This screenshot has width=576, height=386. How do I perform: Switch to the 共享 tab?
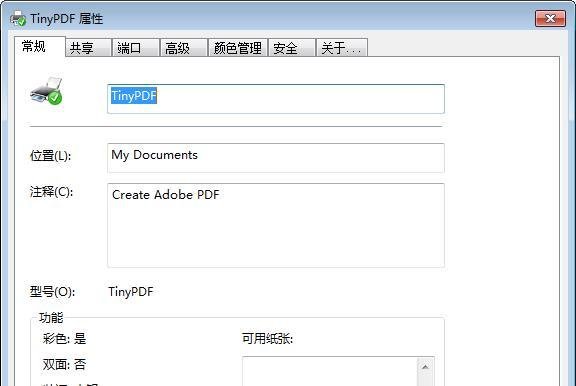88,48
